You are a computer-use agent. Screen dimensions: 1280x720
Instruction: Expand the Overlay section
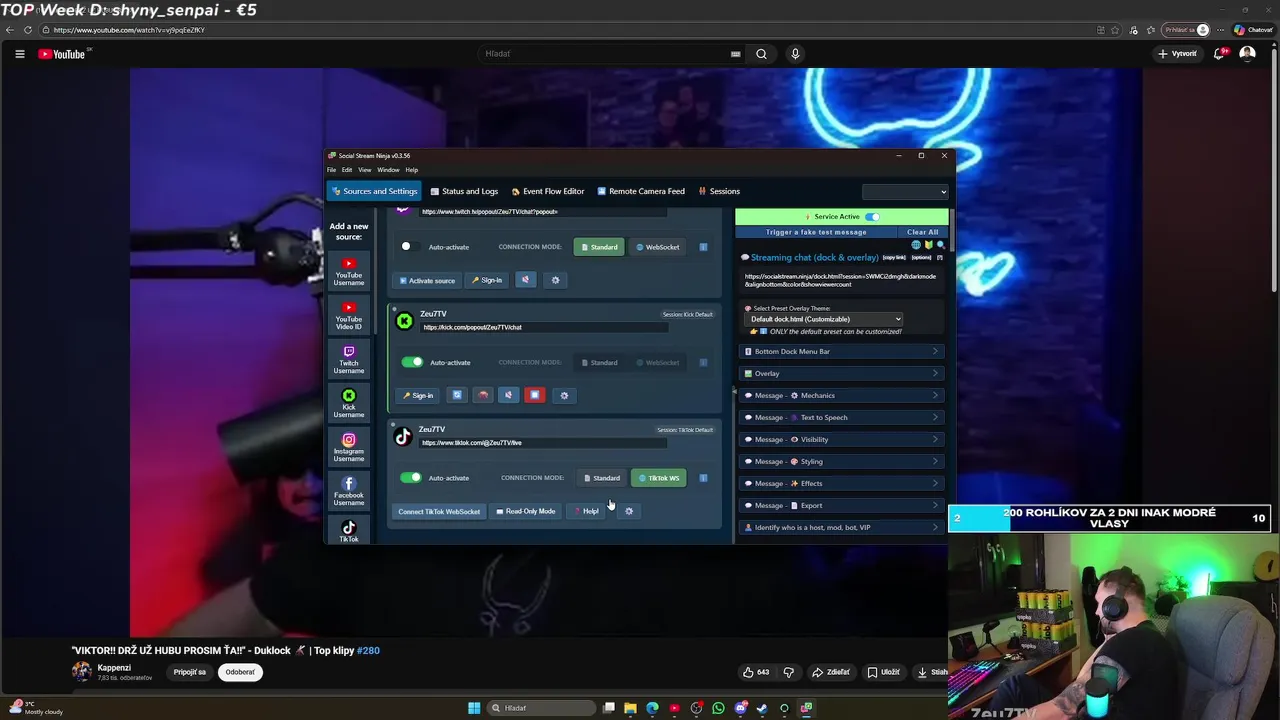click(841, 374)
